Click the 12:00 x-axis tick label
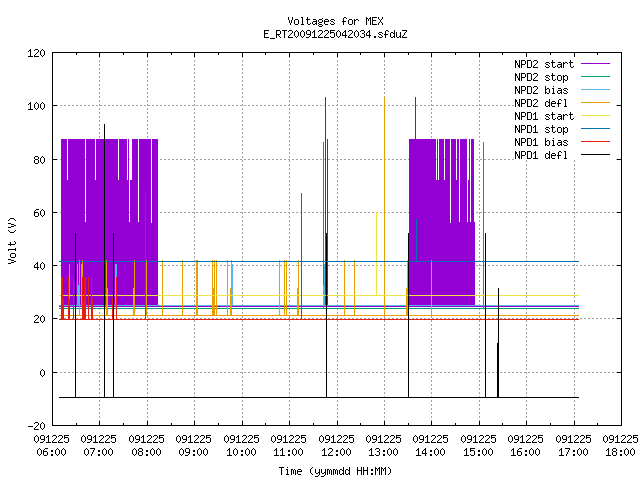The image size is (640, 480). 336,452
